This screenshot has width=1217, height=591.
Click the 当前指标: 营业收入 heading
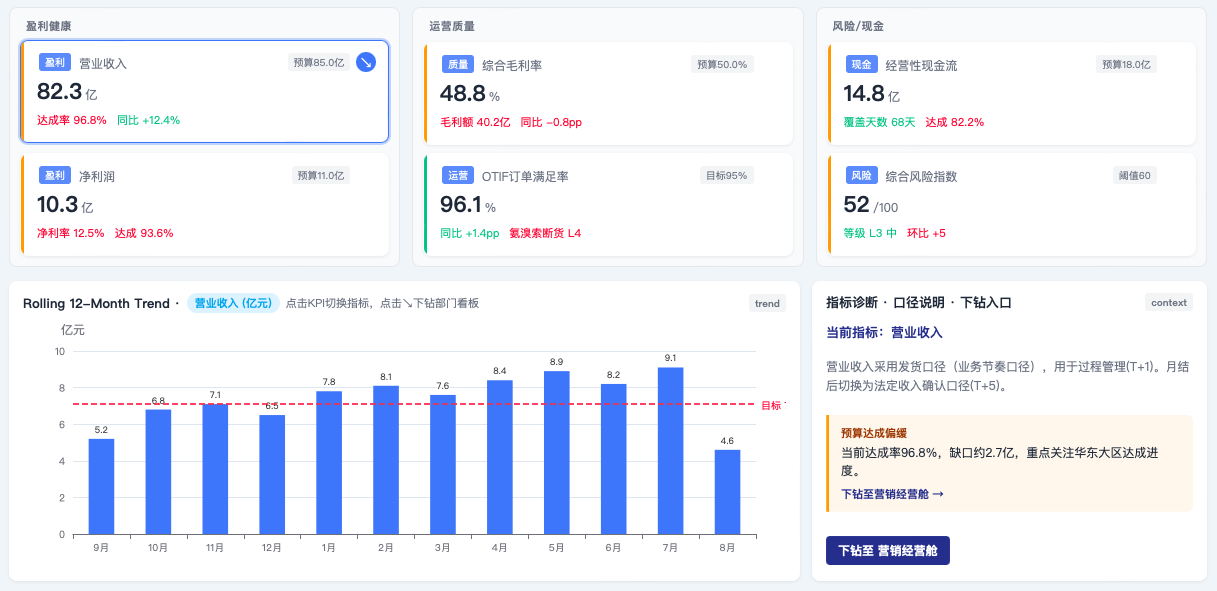coord(884,332)
